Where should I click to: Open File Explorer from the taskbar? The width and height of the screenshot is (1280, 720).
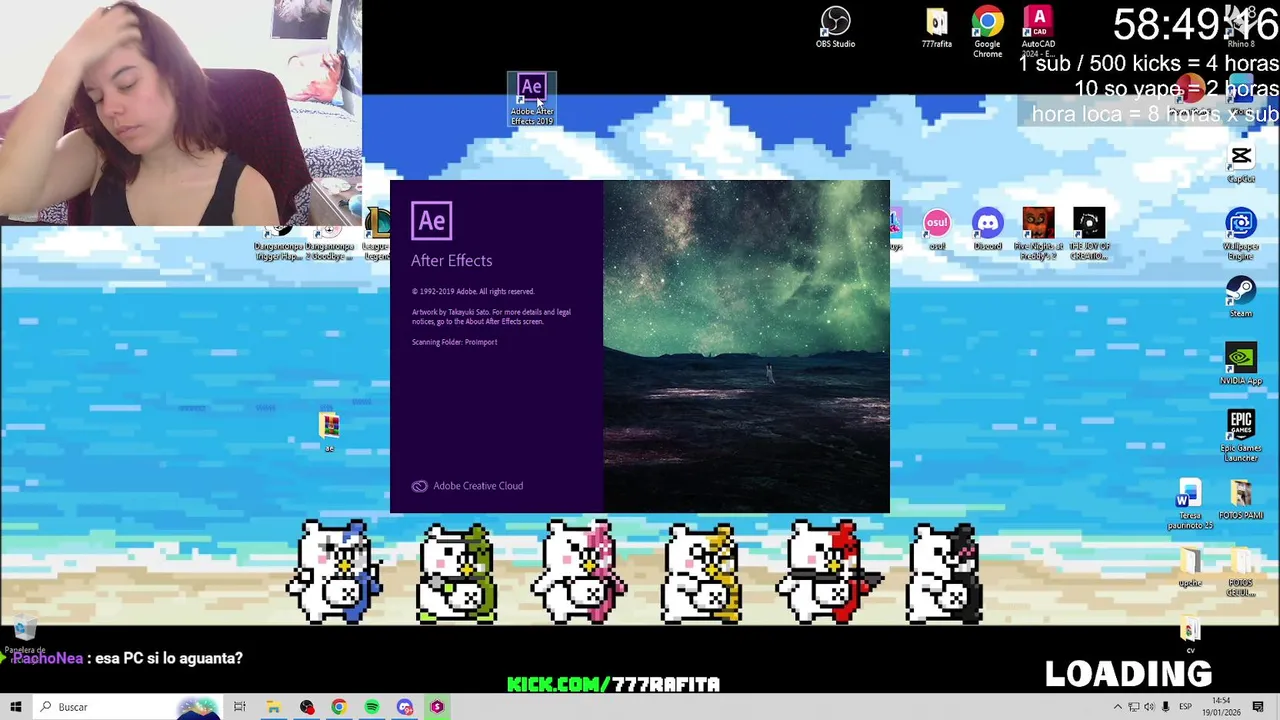pos(273,707)
